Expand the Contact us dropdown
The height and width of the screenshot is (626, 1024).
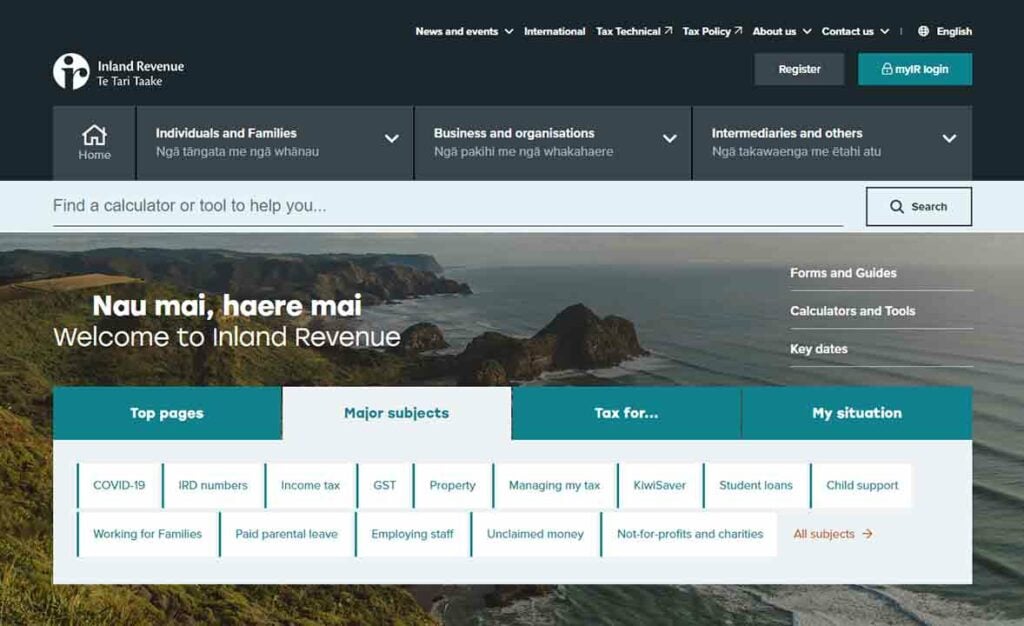point(856,31)
